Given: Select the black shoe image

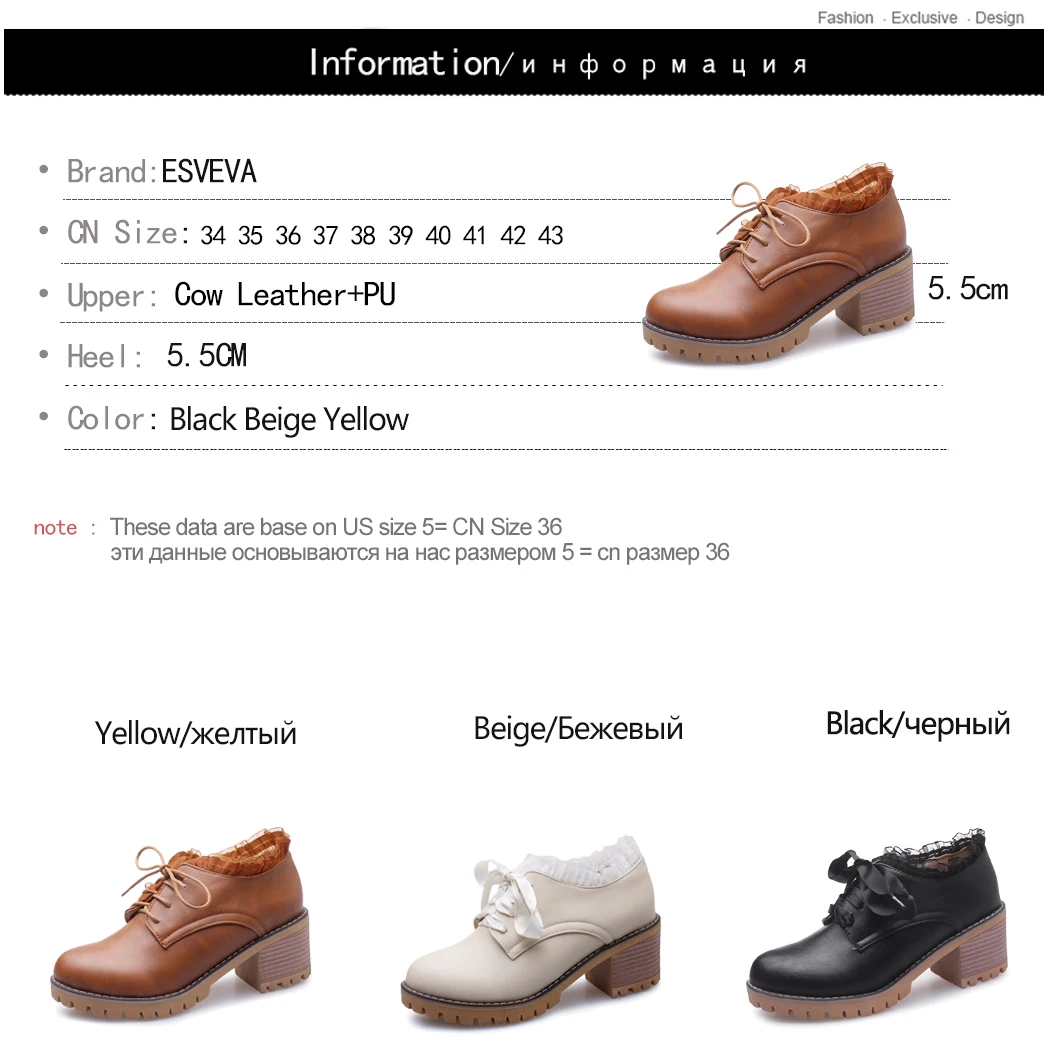Looking at the screenshot, I should pos(877,926).
